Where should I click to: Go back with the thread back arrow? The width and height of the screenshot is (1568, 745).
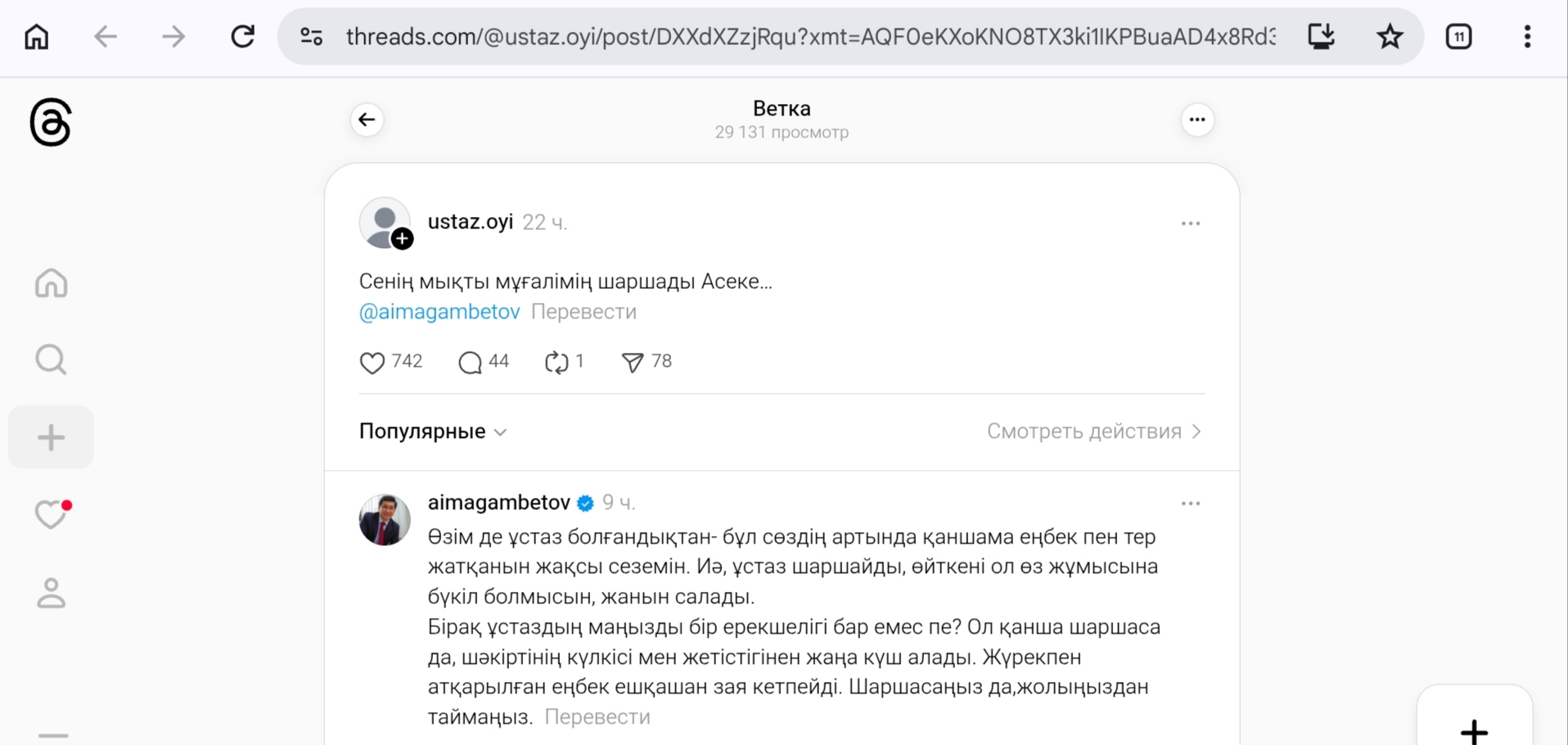click(x=367, y=120)
